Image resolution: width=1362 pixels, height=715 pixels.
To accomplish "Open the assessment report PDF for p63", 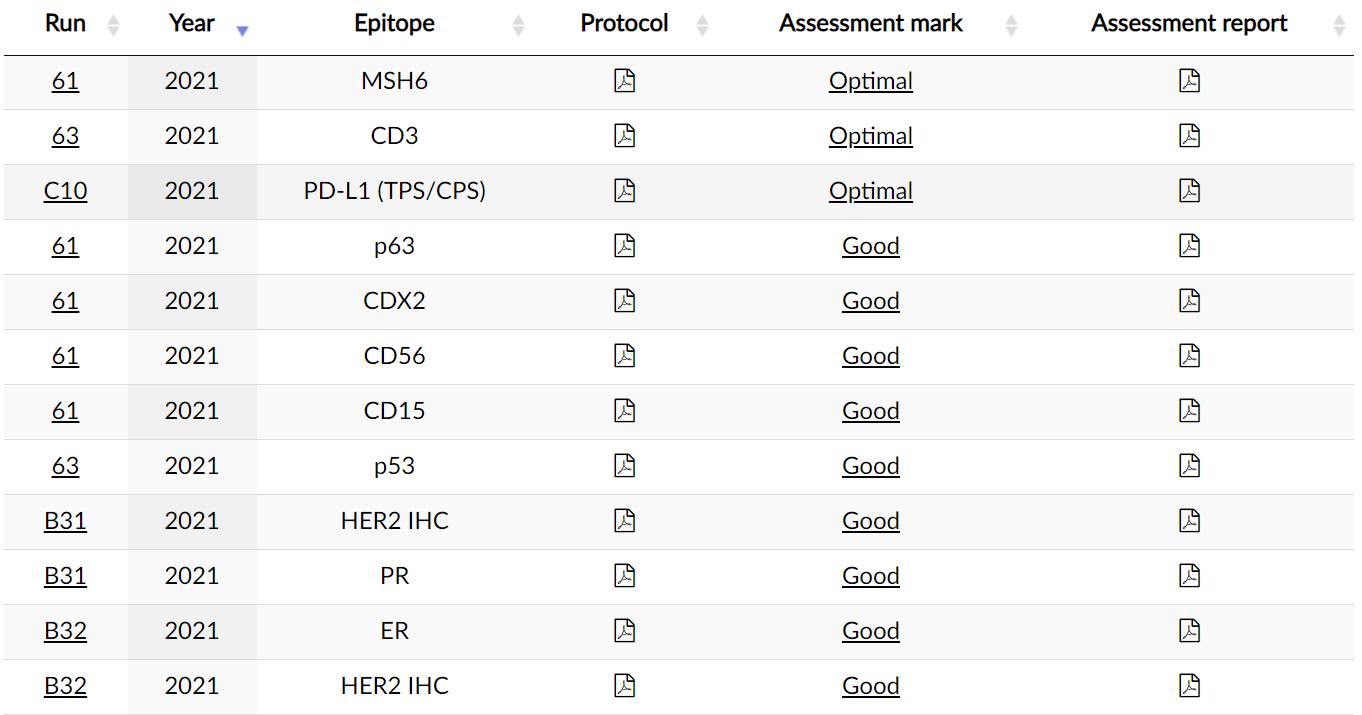I will point(1189,246).
